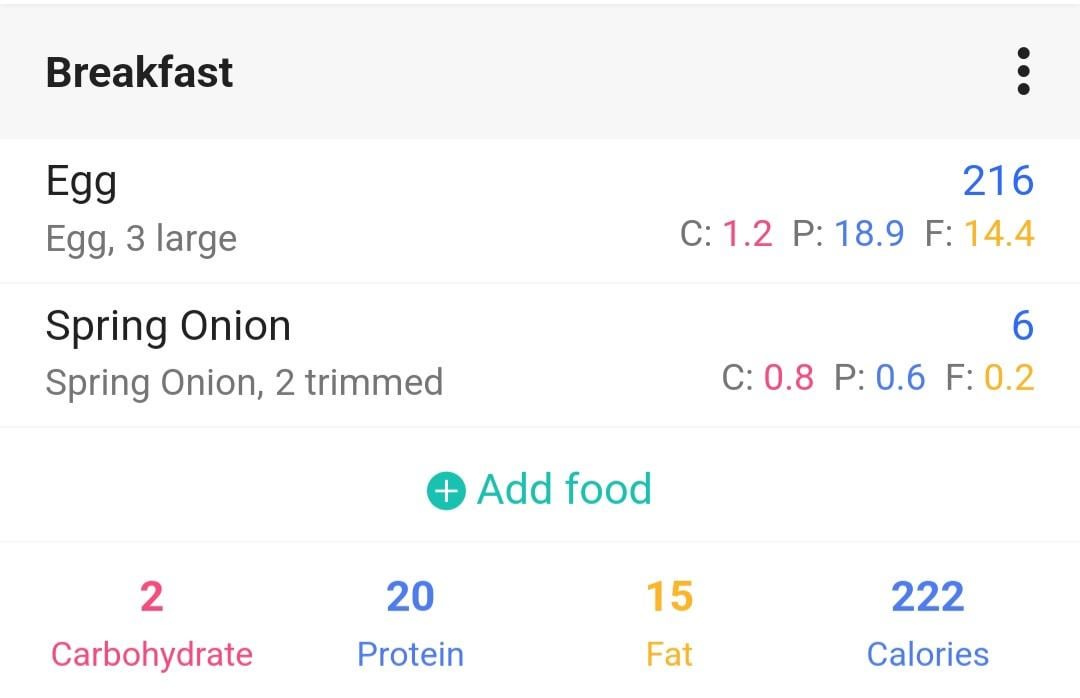Tap the Spring Onion 6 calorie value

pos(1023,325)
